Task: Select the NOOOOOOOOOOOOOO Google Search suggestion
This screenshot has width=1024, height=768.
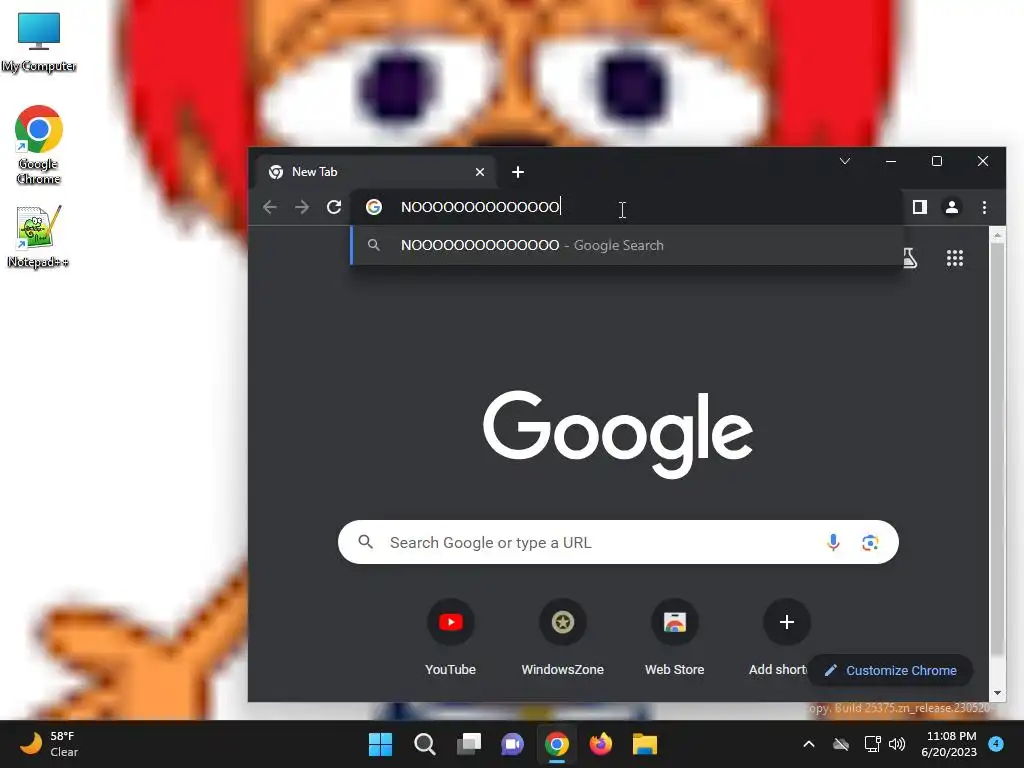Action: click(627, 246)
